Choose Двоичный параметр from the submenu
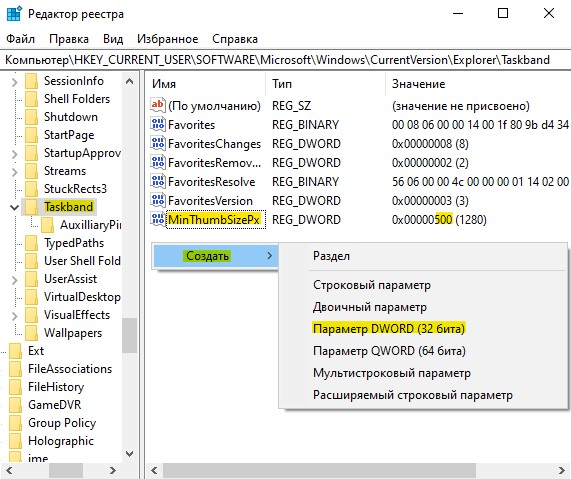571x479 pixels. pos(370,307)
